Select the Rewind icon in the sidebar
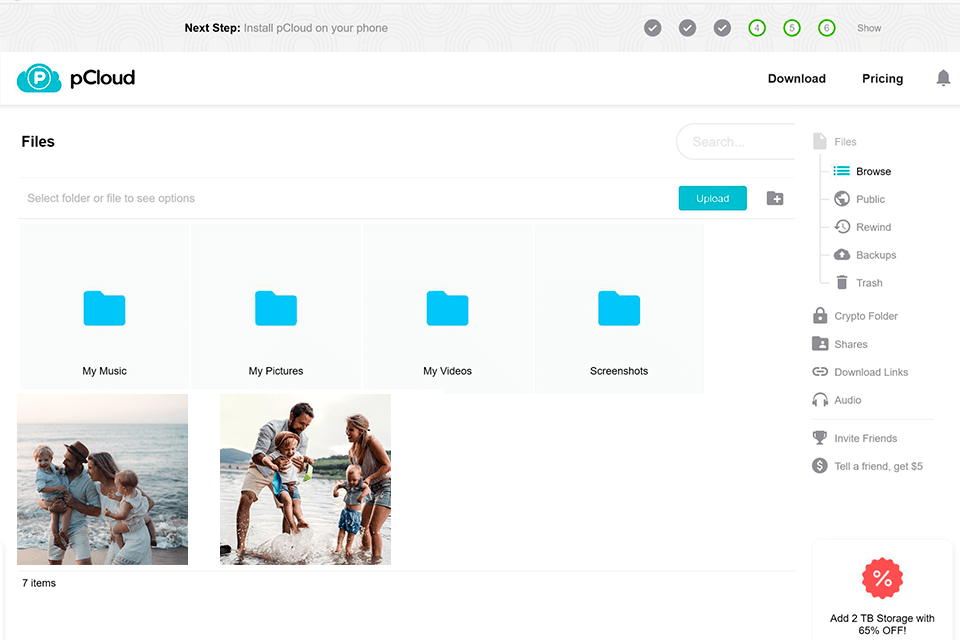This screenshot has width=960, height=640. (x=841, y=227)
